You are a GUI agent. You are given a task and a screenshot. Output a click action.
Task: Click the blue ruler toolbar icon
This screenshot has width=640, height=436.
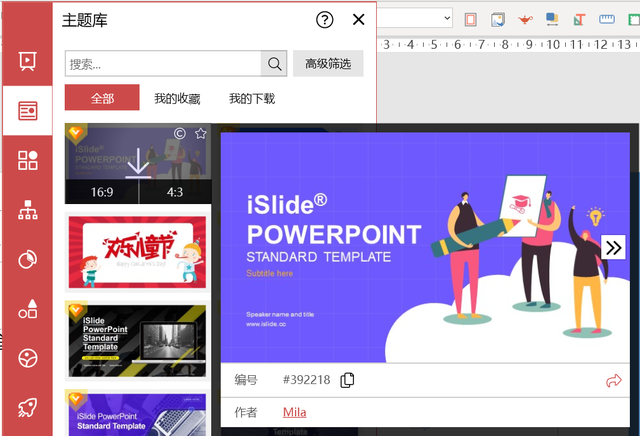(x=607, y=19)
